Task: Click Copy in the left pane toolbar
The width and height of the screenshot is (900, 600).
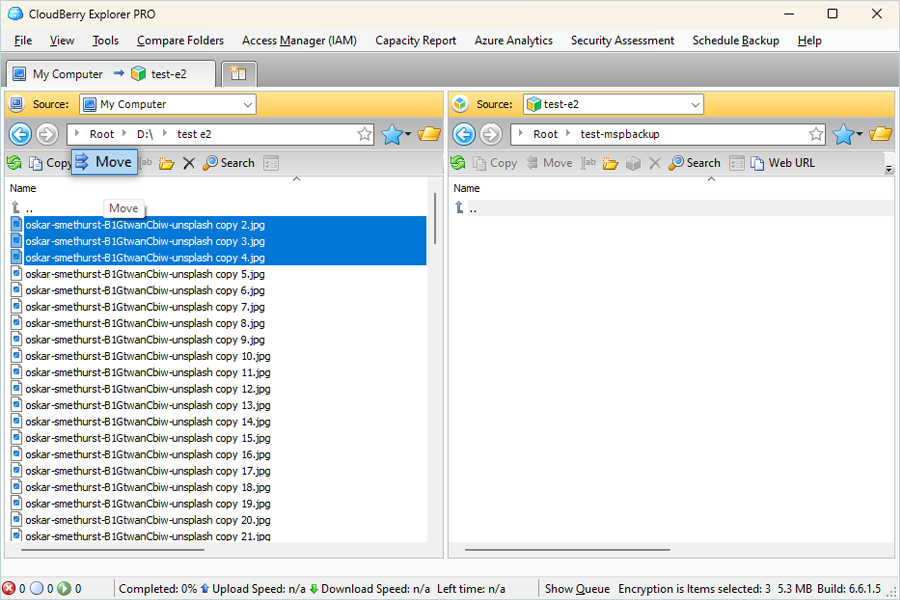Action: point(51,163)
